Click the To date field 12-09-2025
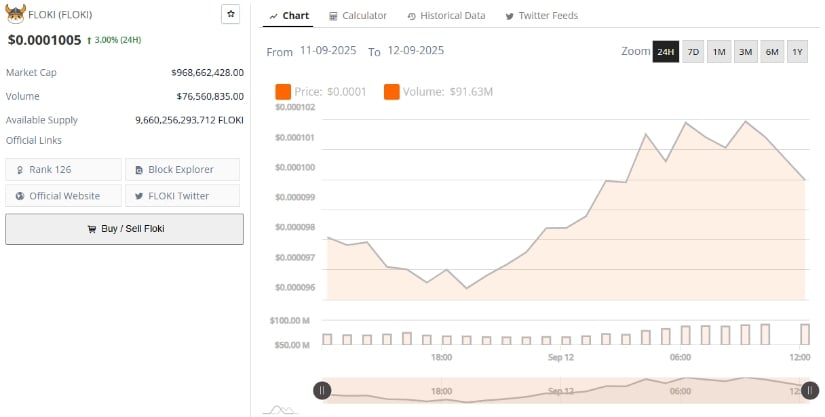This screenshot has height=417, width=825. pyautogui.click(x=416, y=50)
